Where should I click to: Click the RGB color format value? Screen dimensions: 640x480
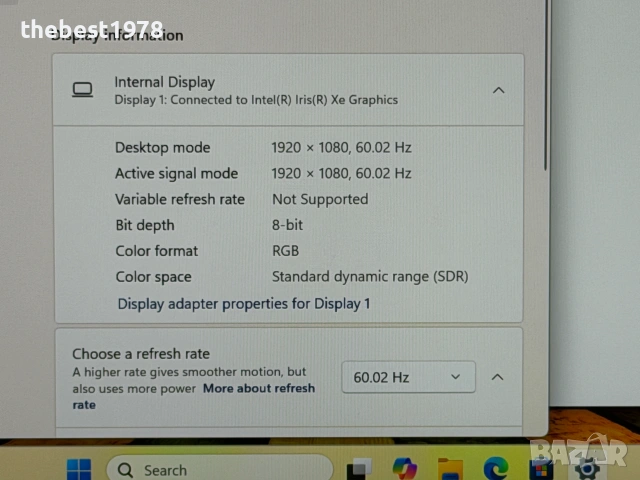[285, 251]
